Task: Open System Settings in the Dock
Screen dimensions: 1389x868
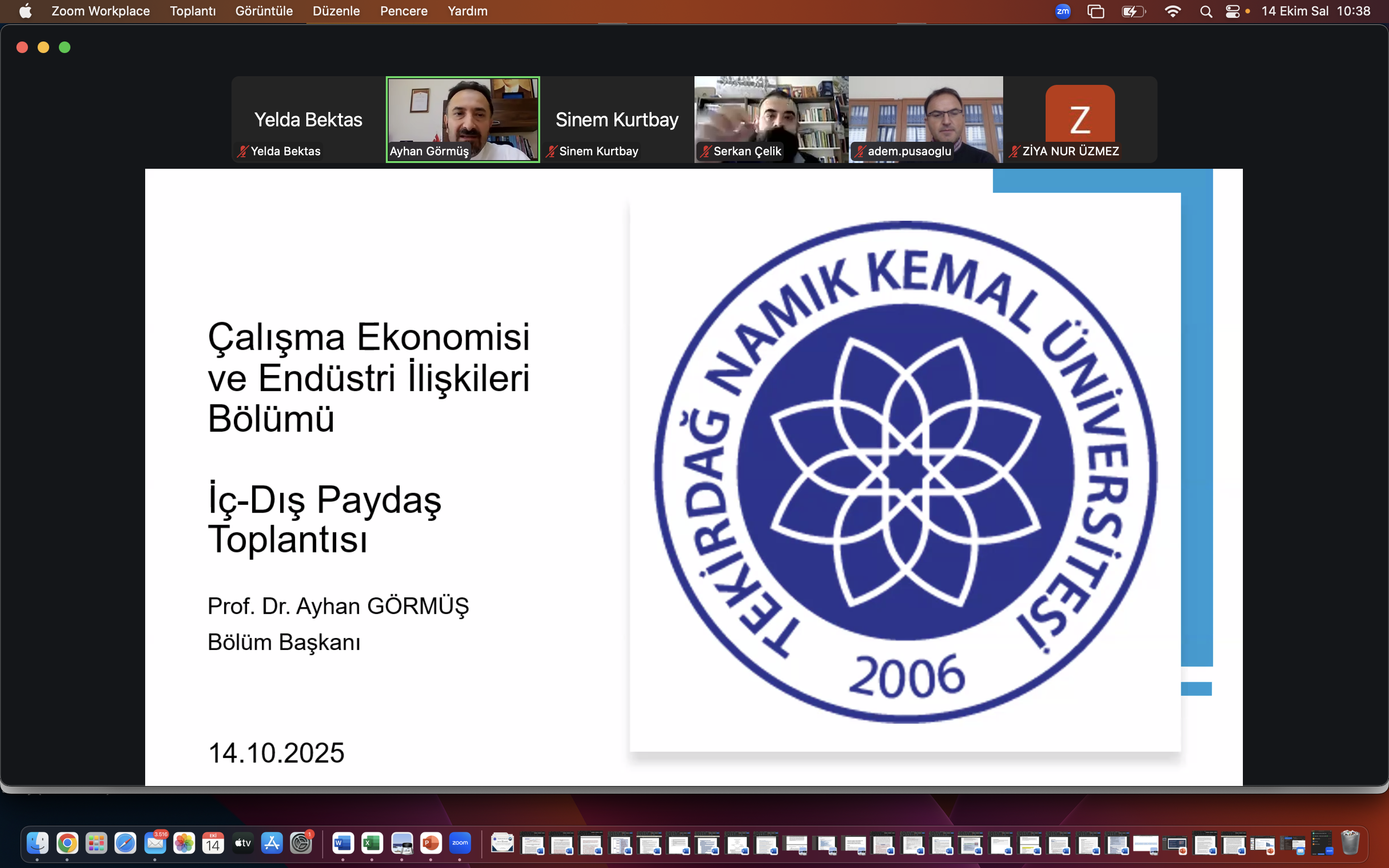Action: point(301,843)
